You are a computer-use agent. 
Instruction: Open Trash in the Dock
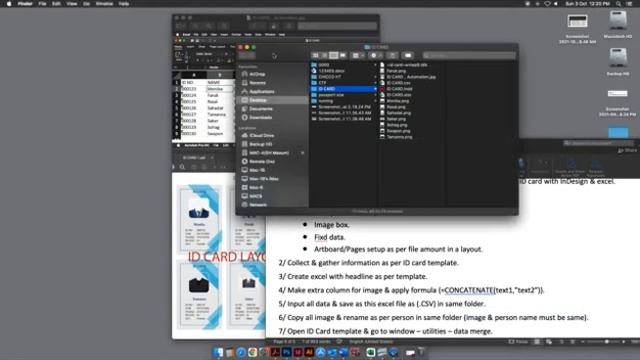(422, 352)
